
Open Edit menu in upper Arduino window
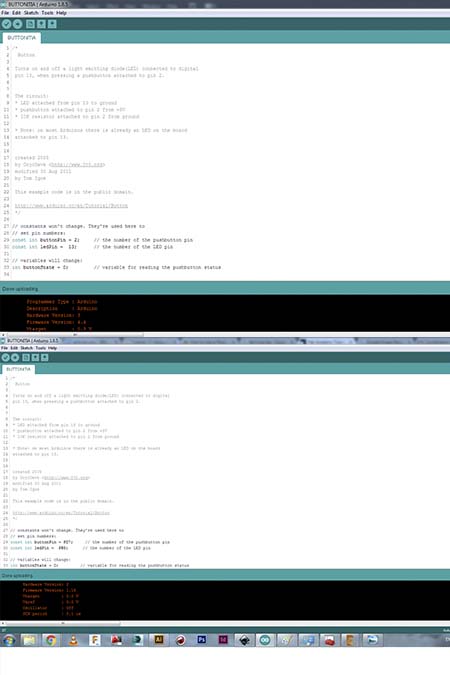pyautogui.click(x=16, y=13)
